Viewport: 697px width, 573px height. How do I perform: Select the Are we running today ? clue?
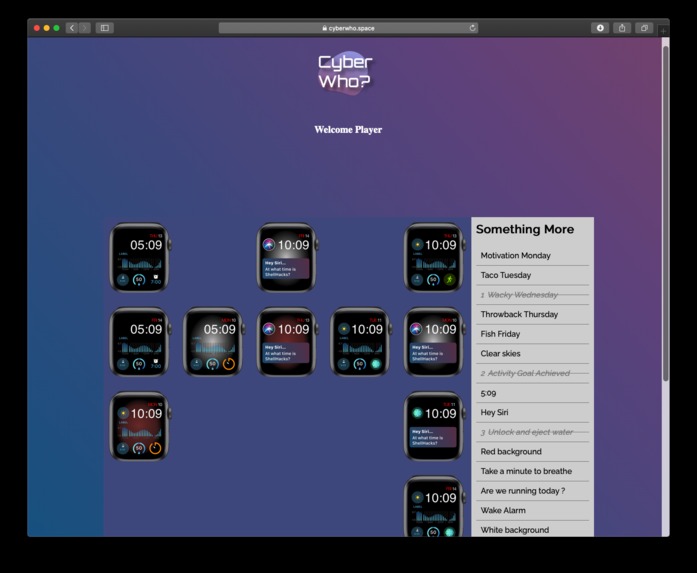click(x=532, y=491)
